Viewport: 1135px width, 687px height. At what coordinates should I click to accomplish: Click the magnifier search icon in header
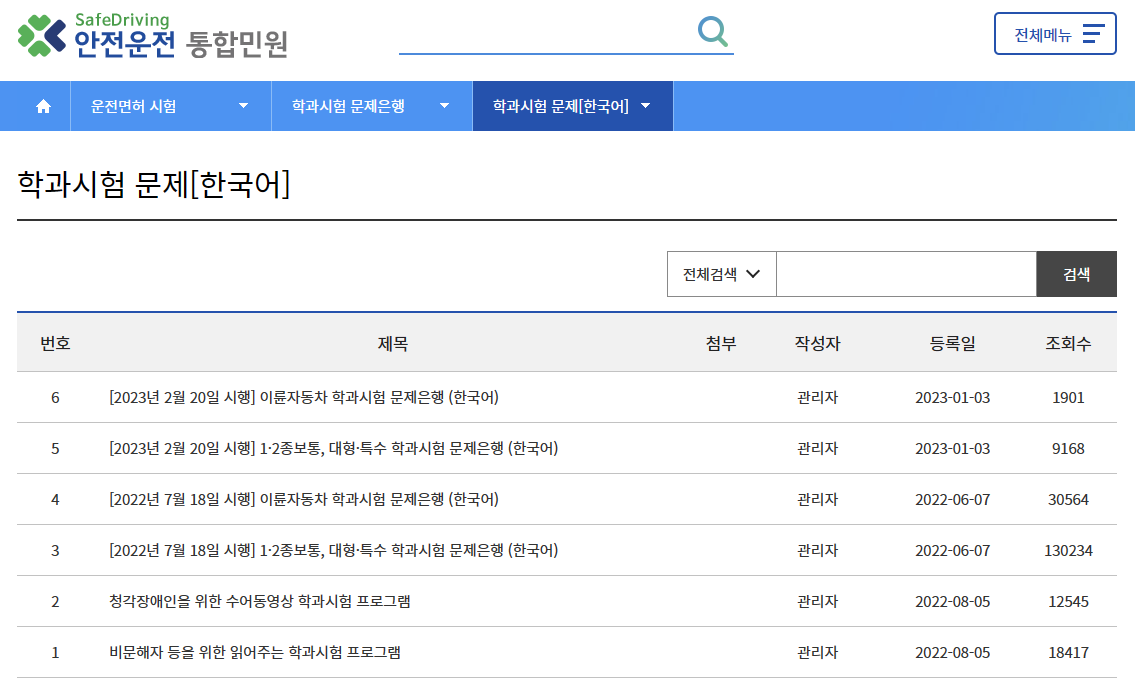point(712,32)
